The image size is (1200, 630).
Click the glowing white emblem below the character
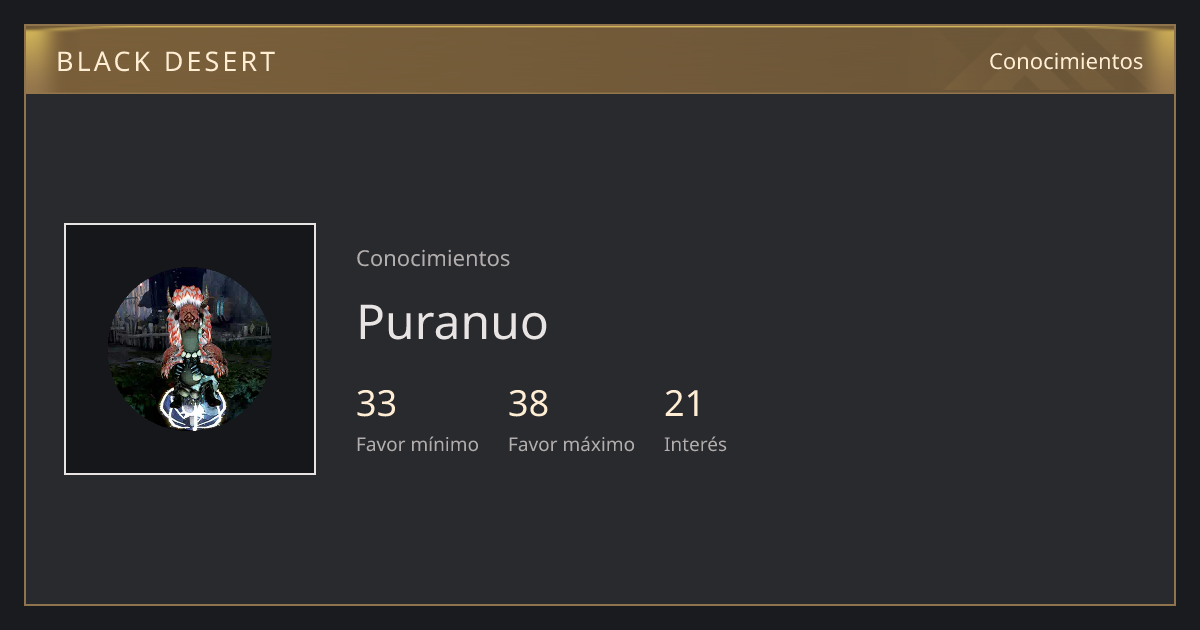(x=191, y=408)
